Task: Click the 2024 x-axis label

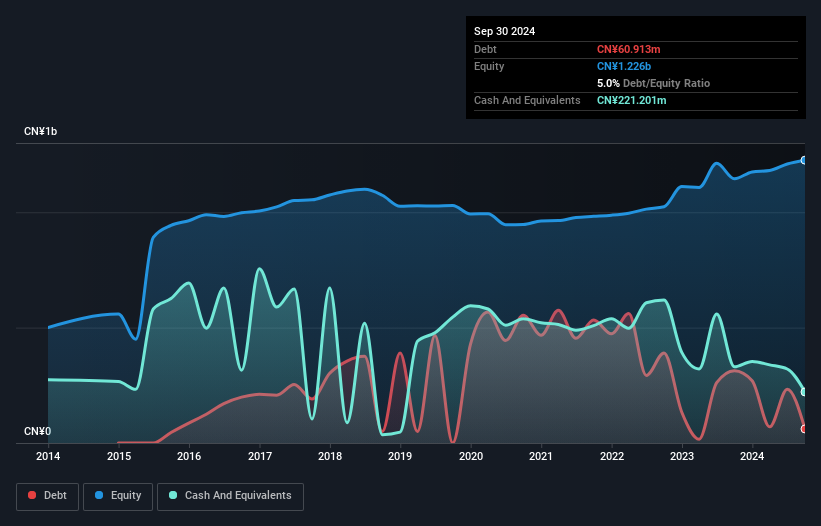Action: [x=752, y=456]
